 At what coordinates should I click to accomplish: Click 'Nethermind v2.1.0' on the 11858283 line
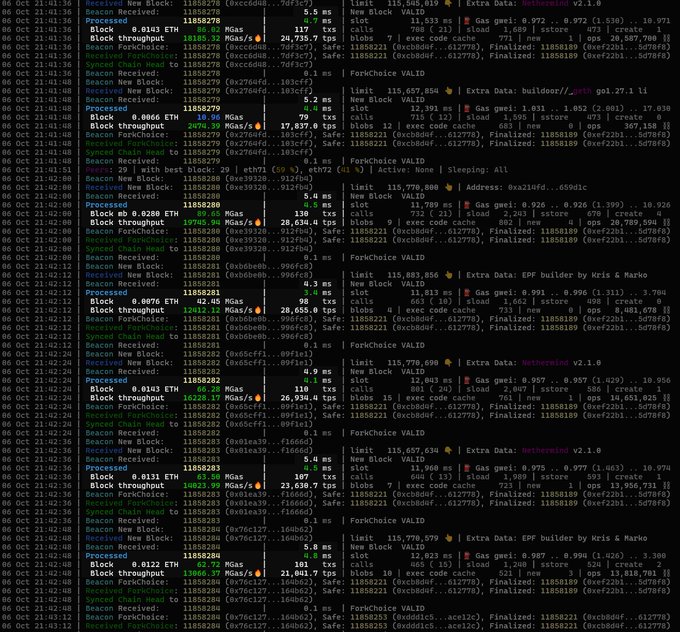561,450
